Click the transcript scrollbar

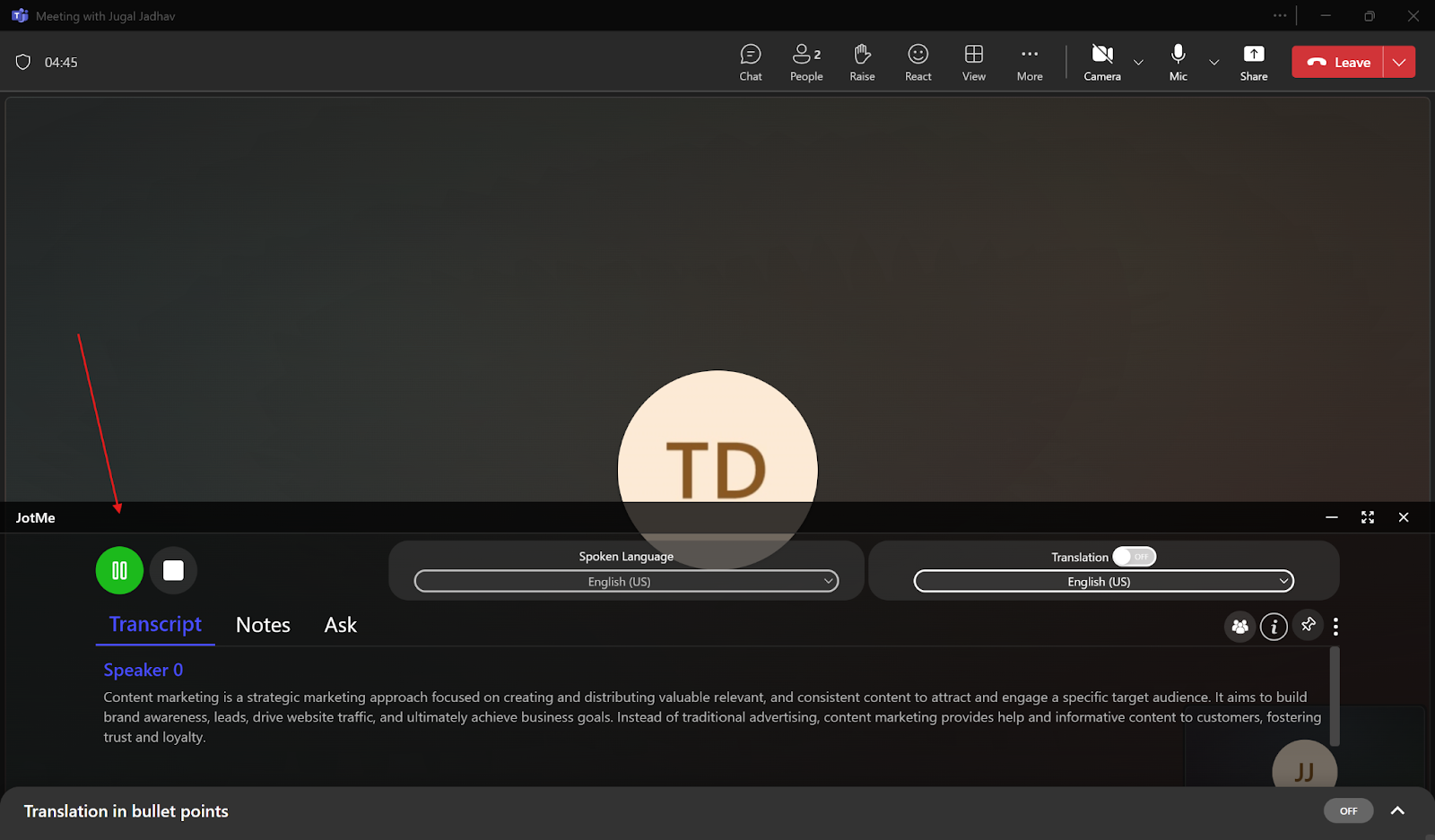[1335, 697]
